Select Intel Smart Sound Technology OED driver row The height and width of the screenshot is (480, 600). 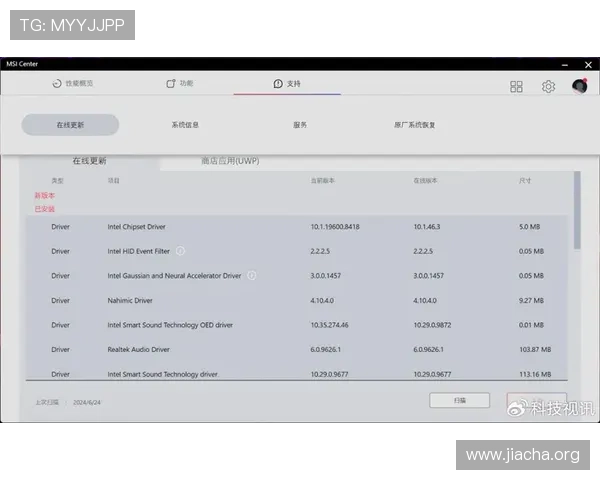point(297,325)
